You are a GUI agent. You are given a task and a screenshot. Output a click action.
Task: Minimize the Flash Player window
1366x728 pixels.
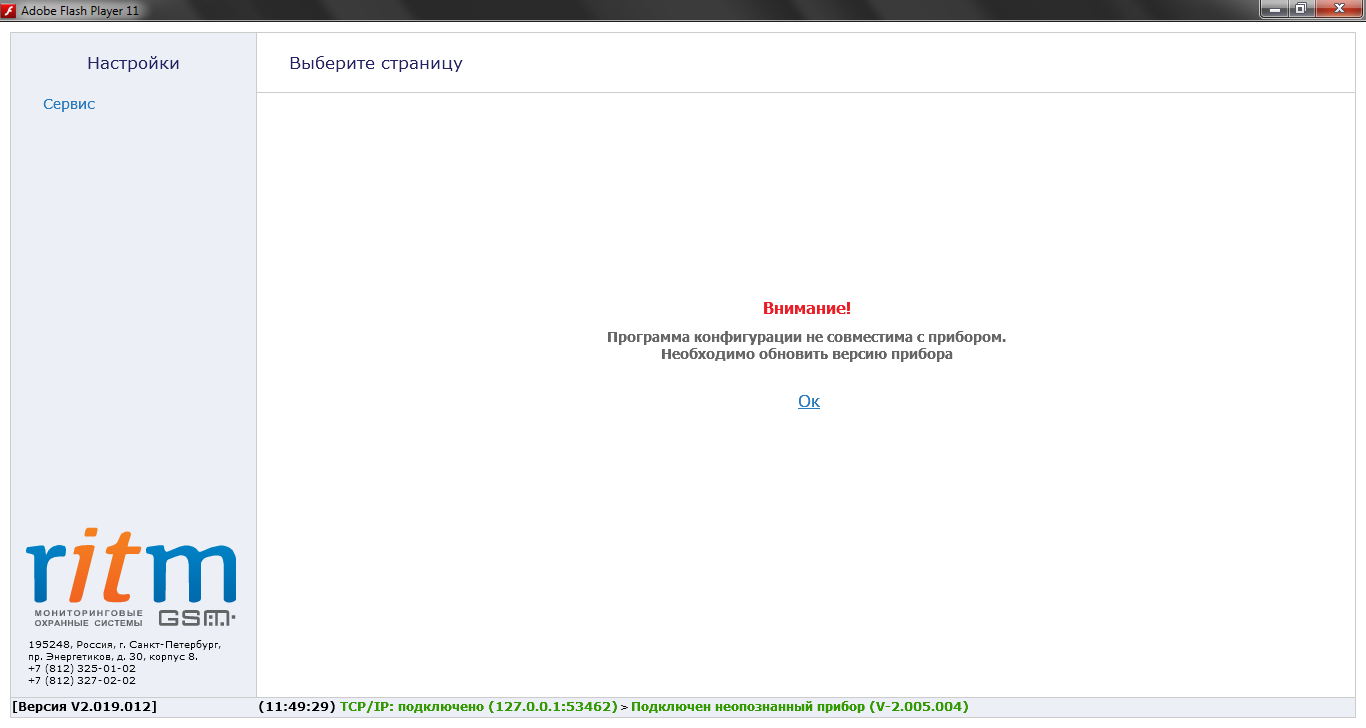[x=1274, y=9]
